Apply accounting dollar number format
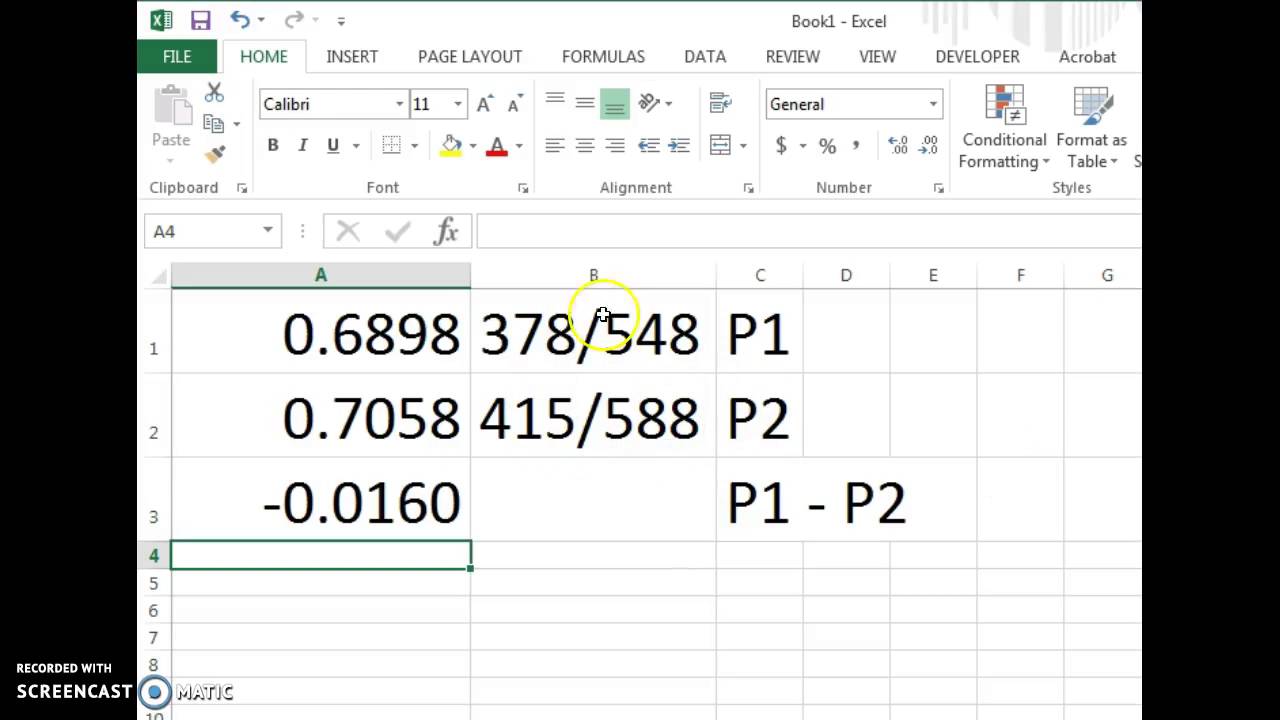The image size is (1280, 720). coord(781,146)
